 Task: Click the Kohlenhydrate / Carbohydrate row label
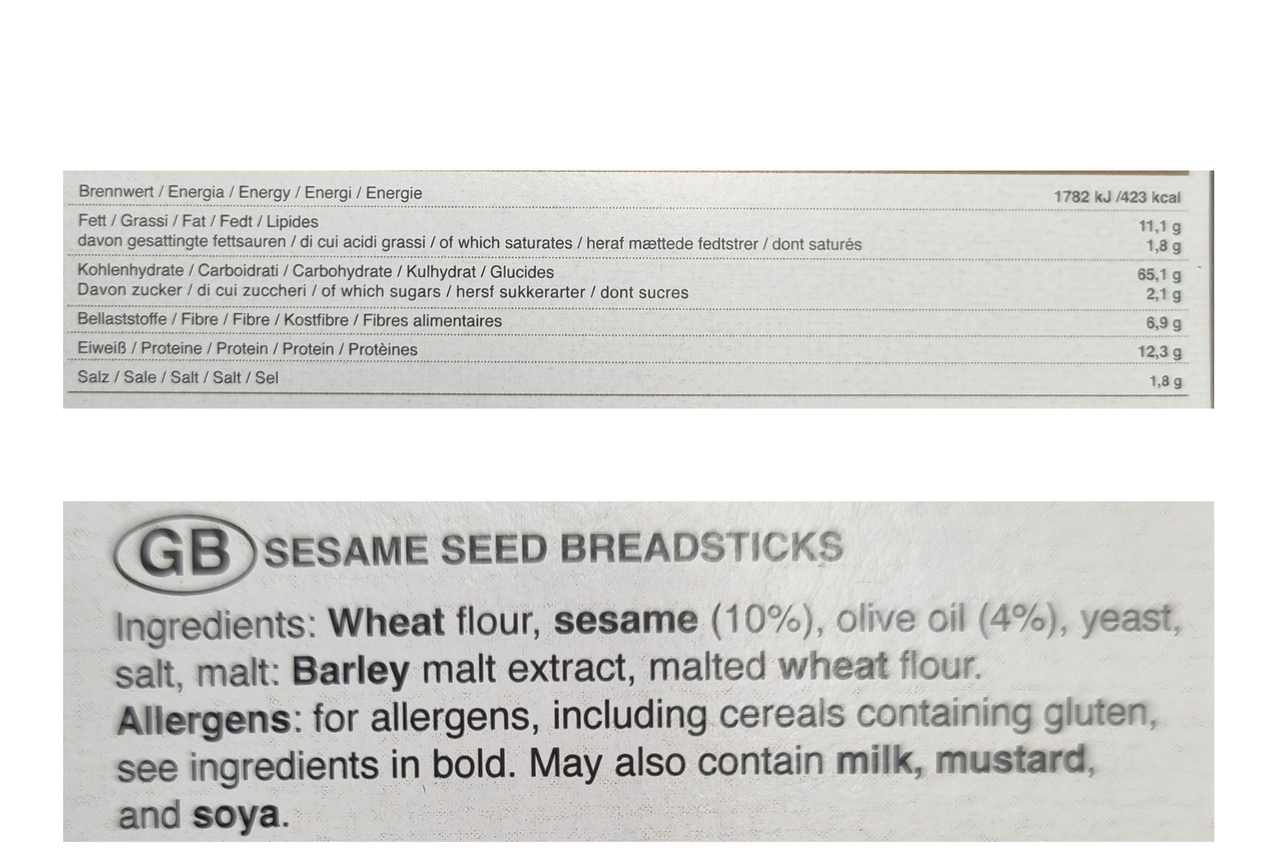click(x=315, y=271)
